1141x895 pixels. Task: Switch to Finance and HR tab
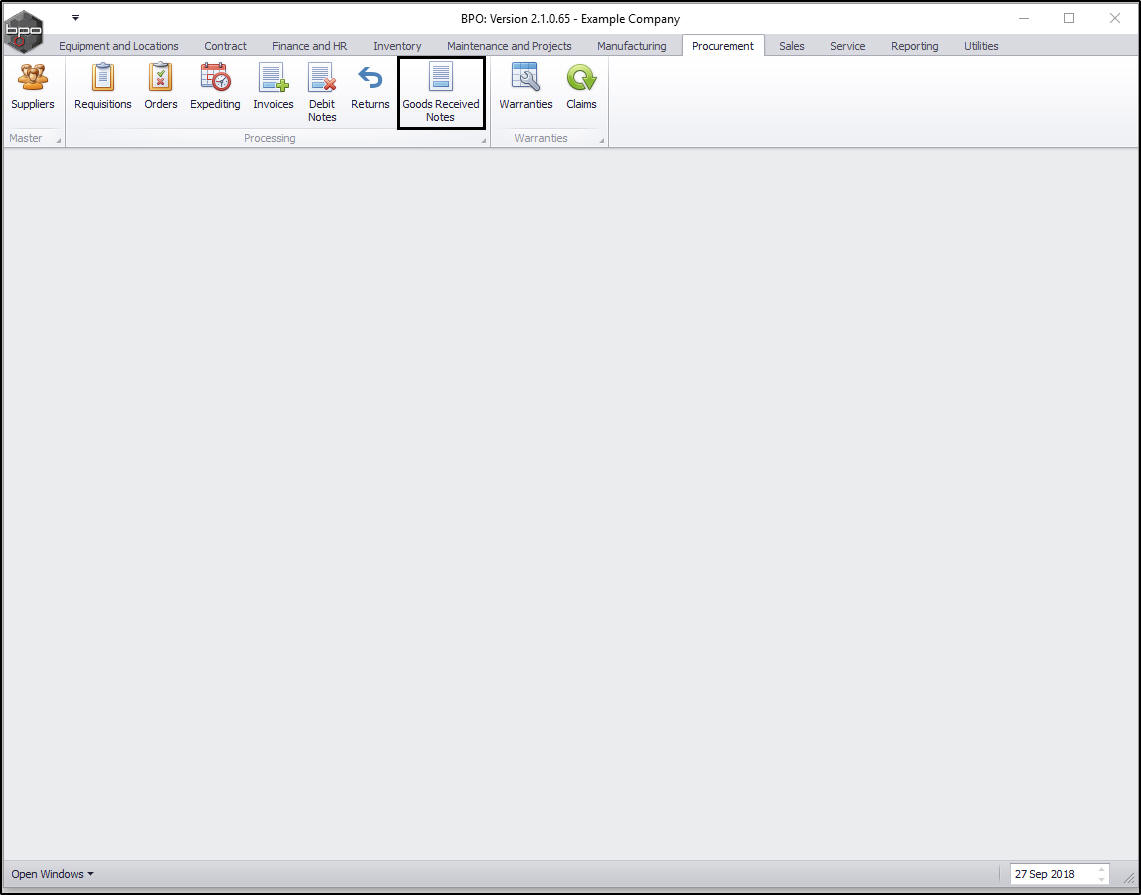pyautogui.click(x=309, y=46)
